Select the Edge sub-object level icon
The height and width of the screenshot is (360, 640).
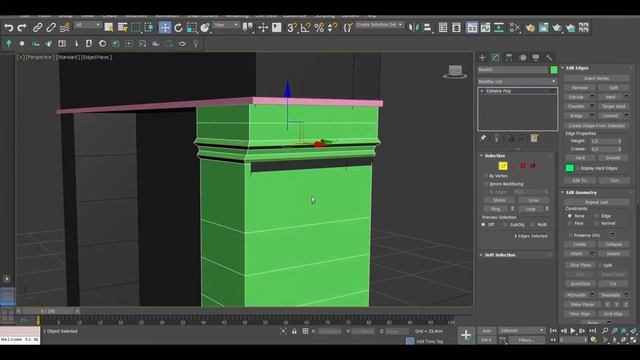coord(503,166)
